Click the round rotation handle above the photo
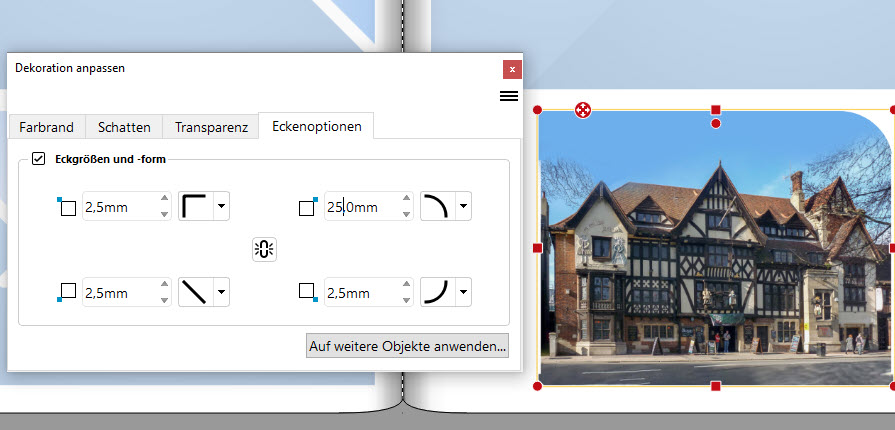 click(x=716, y=123)
